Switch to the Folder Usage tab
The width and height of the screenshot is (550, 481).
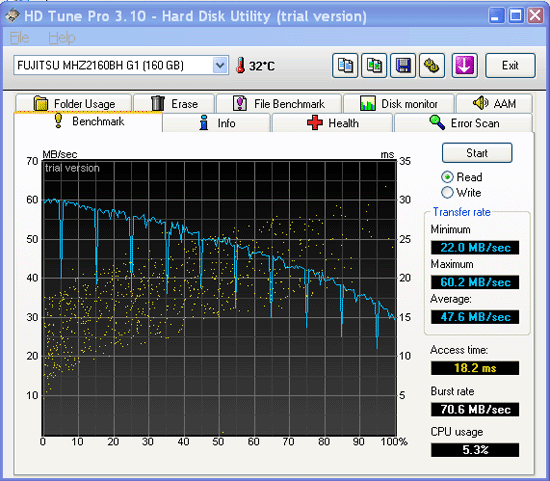coord(73,103)
